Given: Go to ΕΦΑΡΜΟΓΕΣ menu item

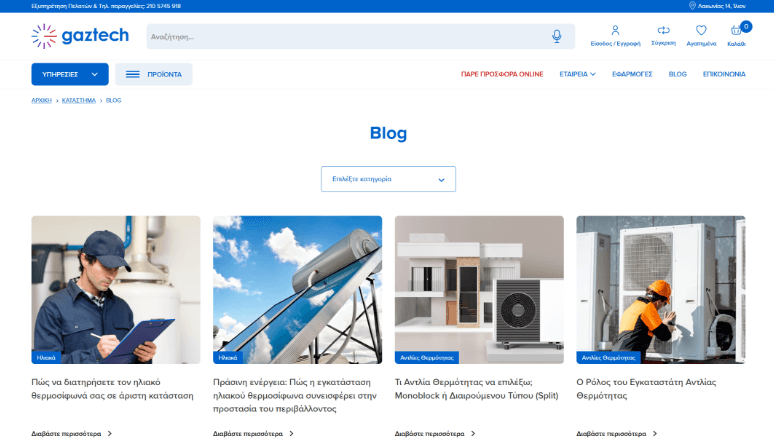Looking at the screenshot, I should (631, 74).
